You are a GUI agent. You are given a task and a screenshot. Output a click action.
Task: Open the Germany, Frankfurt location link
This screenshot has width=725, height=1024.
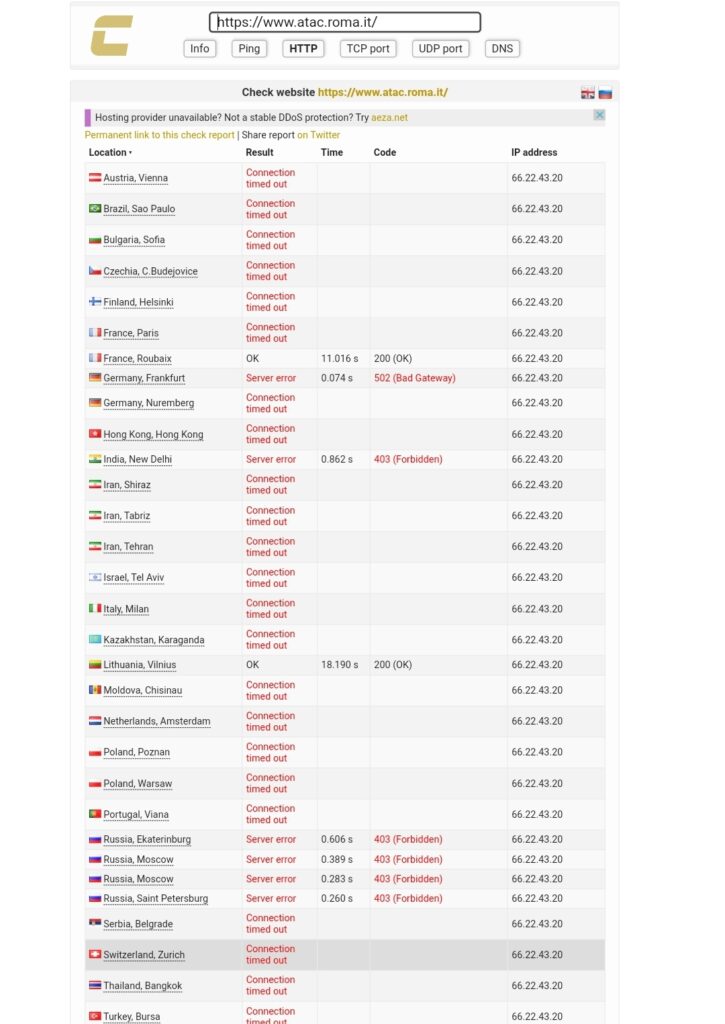coord(144,378)
